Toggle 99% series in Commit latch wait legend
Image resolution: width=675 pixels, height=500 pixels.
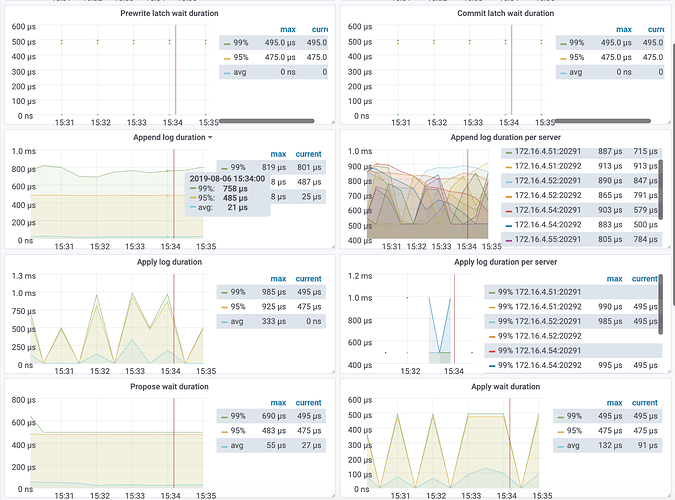coord(576,43)
